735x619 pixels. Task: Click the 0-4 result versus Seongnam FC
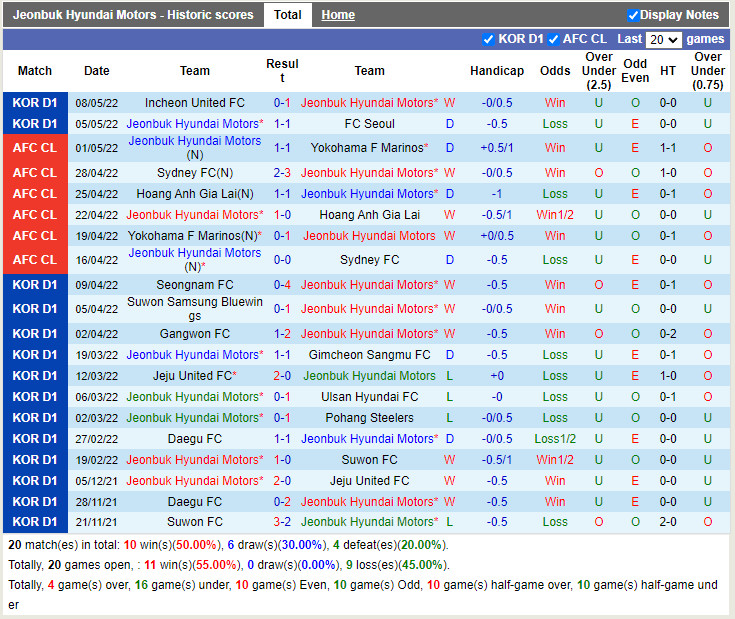pyautogui.click(x=282, y=285)
